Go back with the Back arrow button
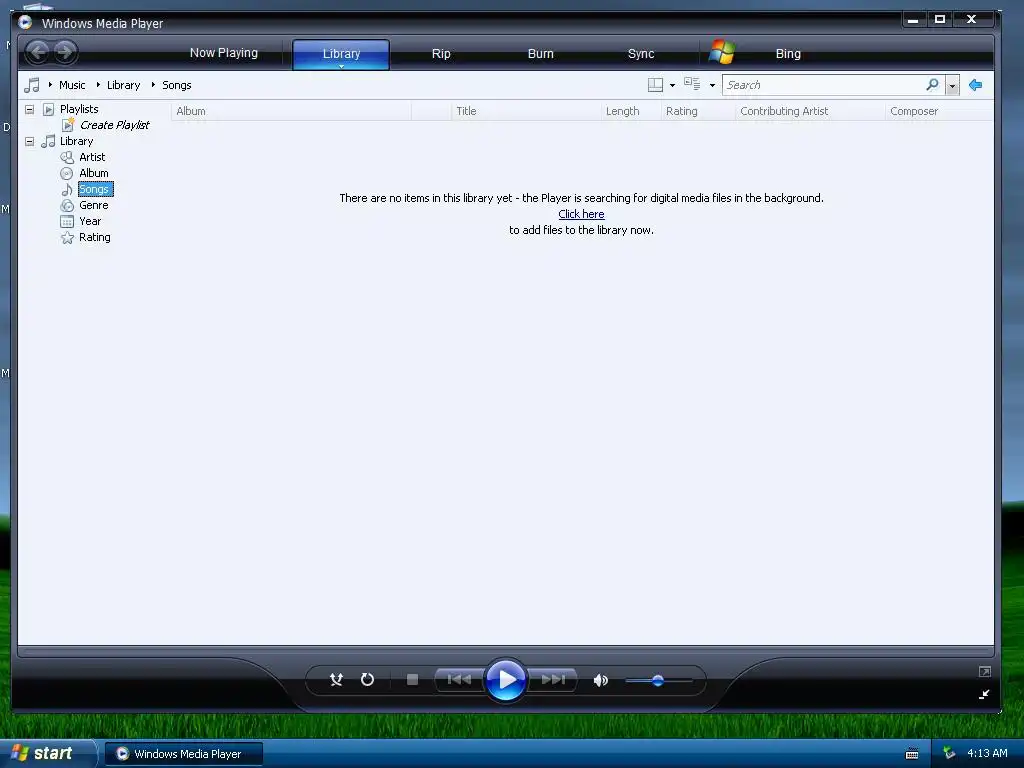Screen dimensions: 1024x768 point(38,52)
